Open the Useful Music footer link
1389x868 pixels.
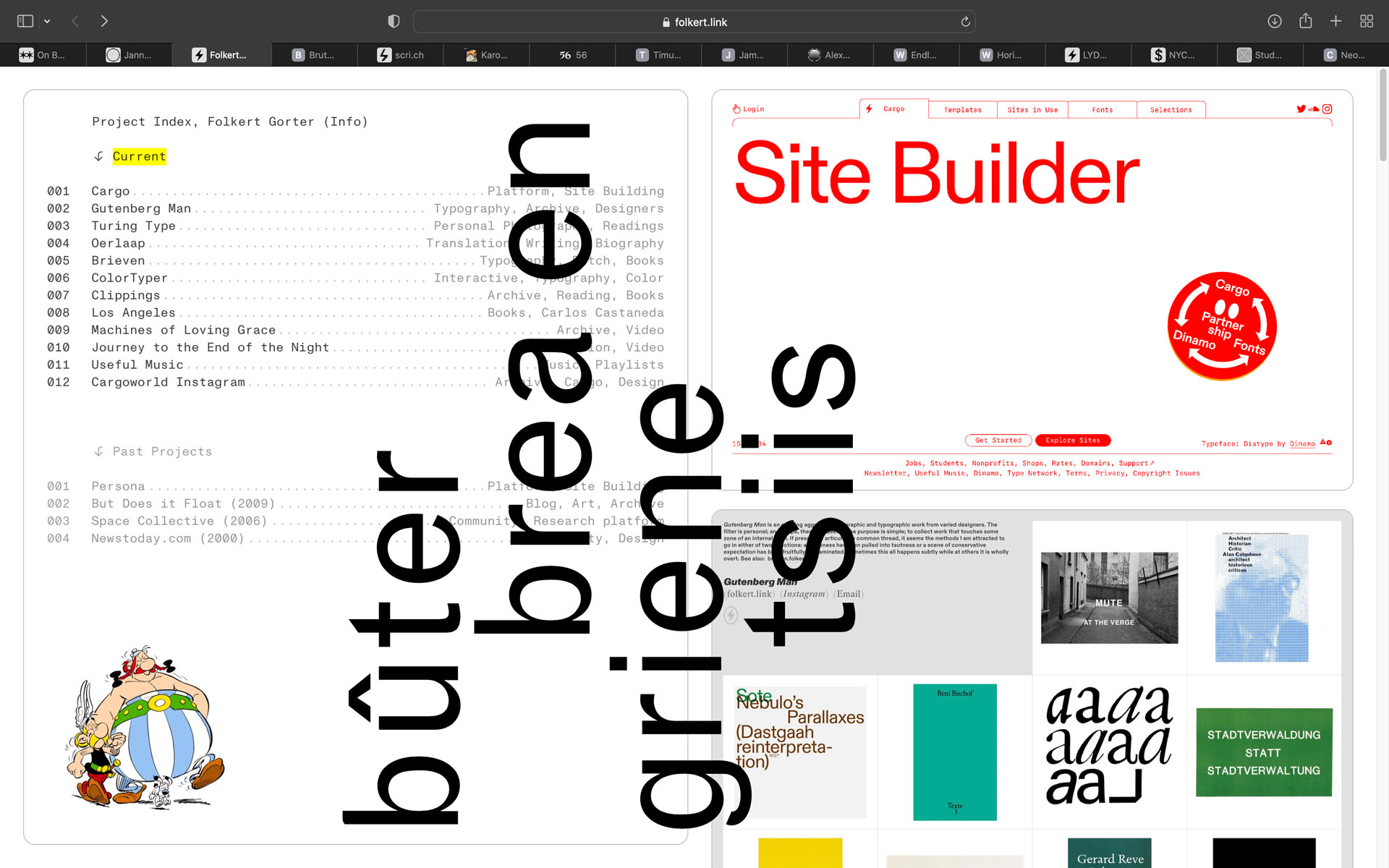tap(940, 474)
